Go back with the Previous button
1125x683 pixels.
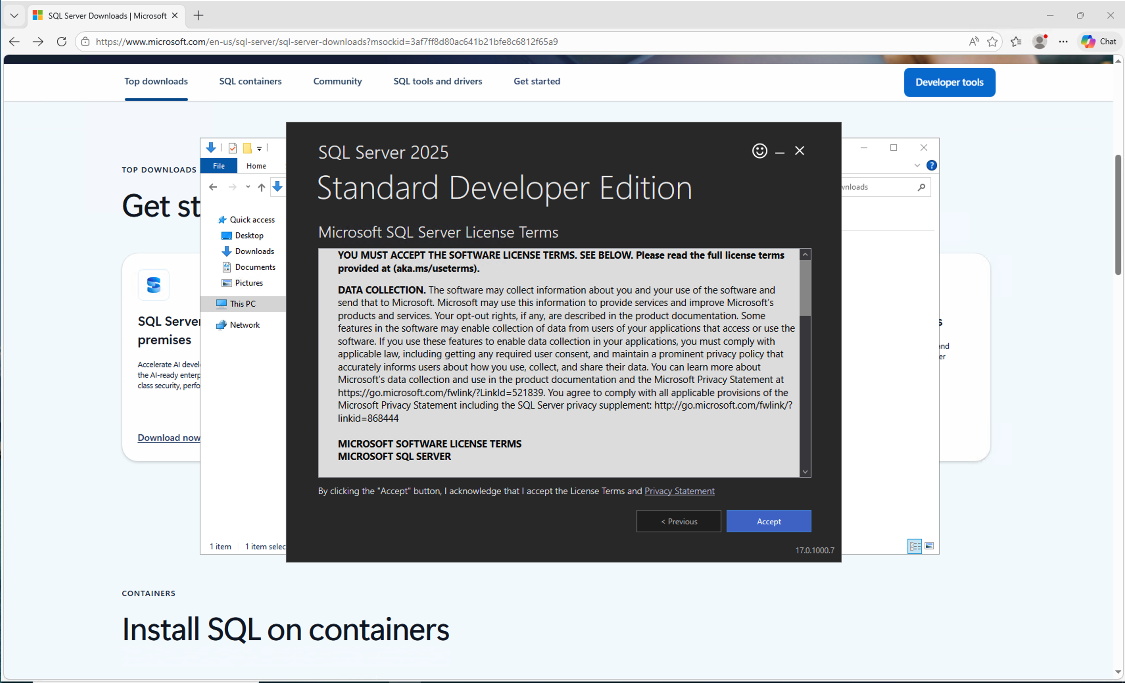tap(678, 522)
